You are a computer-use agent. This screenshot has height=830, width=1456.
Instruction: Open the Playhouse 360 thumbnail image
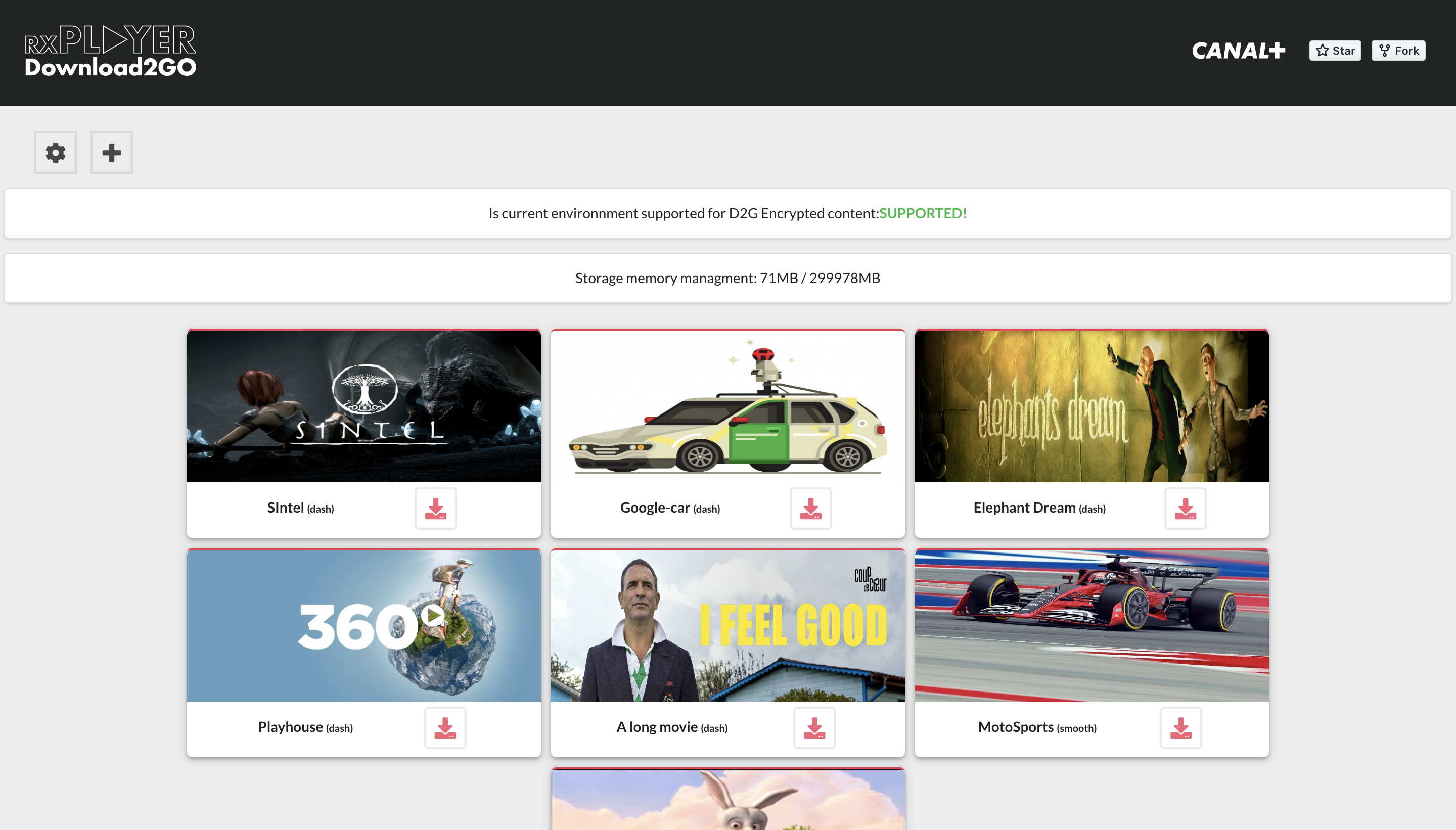[x=363, y=626]
